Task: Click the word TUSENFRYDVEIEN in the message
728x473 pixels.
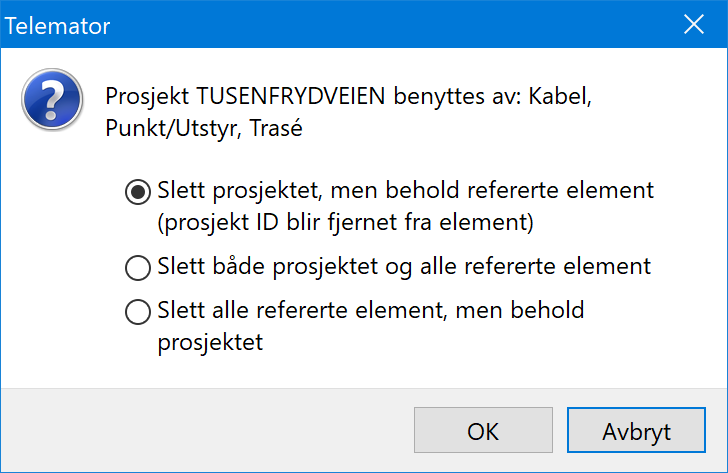Action: 291,96
